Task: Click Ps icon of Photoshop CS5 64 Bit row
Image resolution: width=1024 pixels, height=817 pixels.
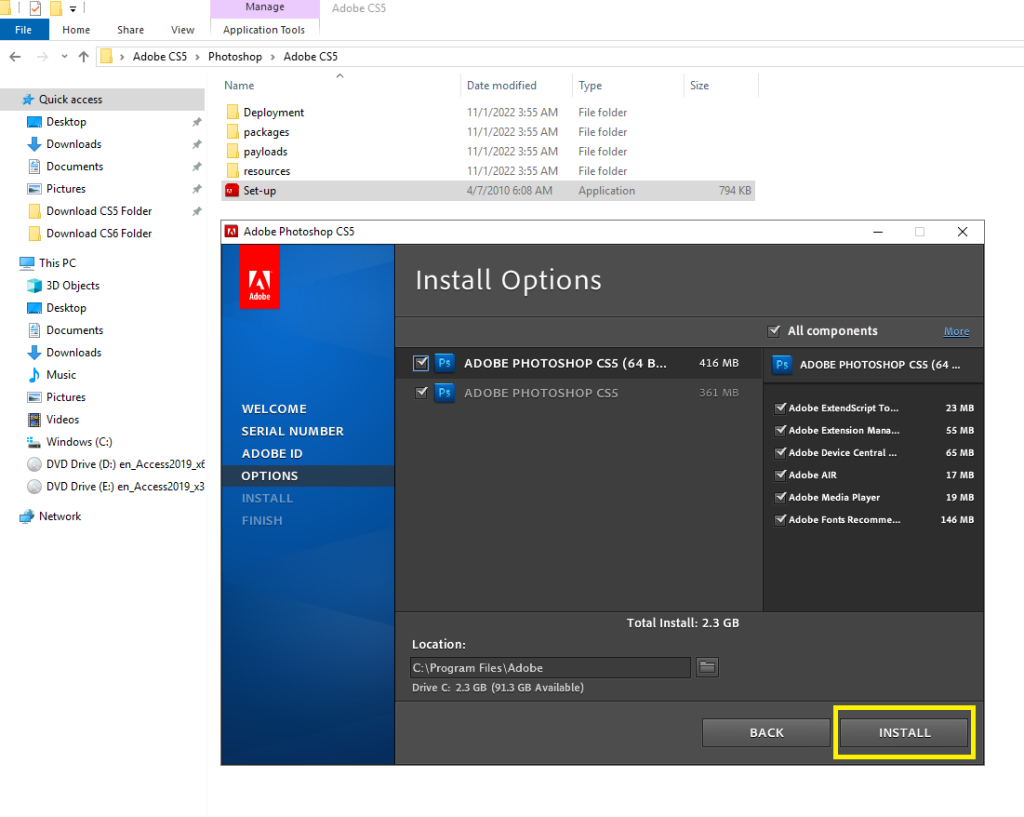Action: (x=445, y=363)
